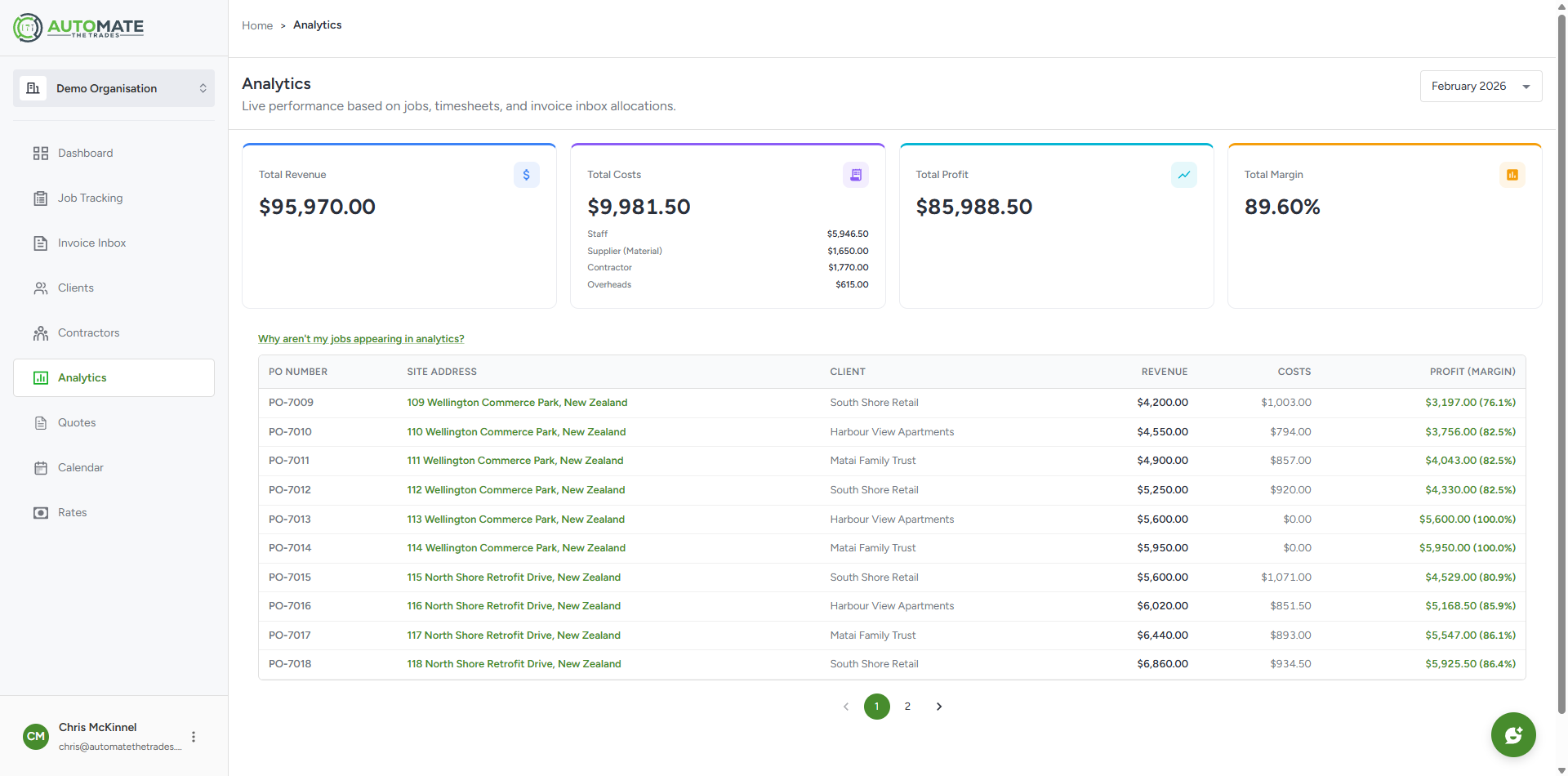This screenshot has height=776, width=1568.
Task: Open the Contractors page
Action: coord(88,332)
